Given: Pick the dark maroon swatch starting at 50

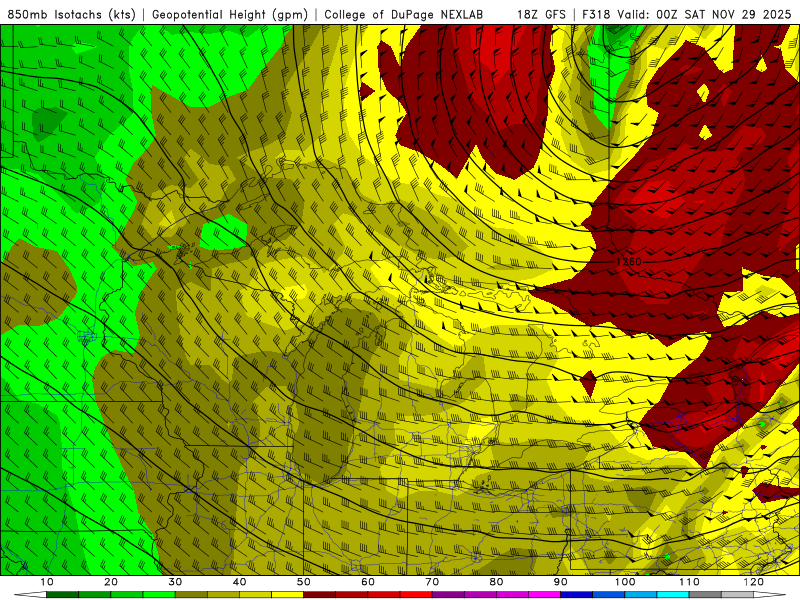Looking at the screenshot, I should pos(319,595).
